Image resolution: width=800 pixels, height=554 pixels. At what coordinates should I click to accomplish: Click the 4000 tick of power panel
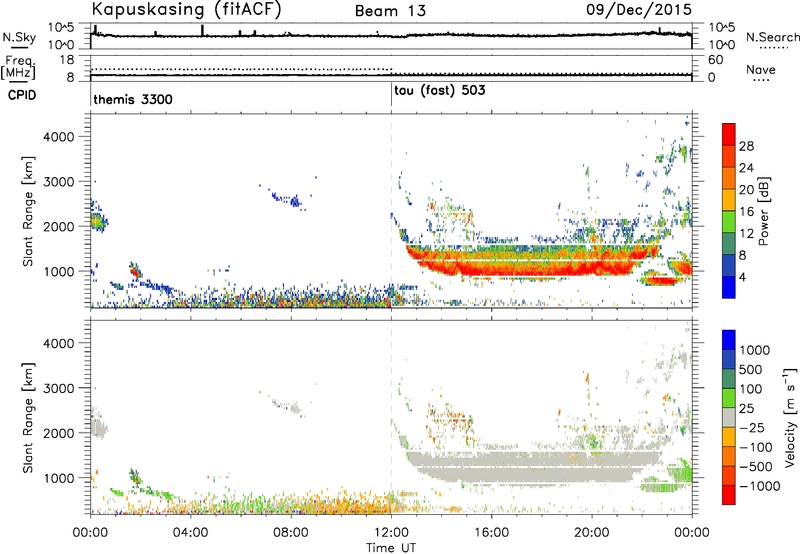coord(58,137)
